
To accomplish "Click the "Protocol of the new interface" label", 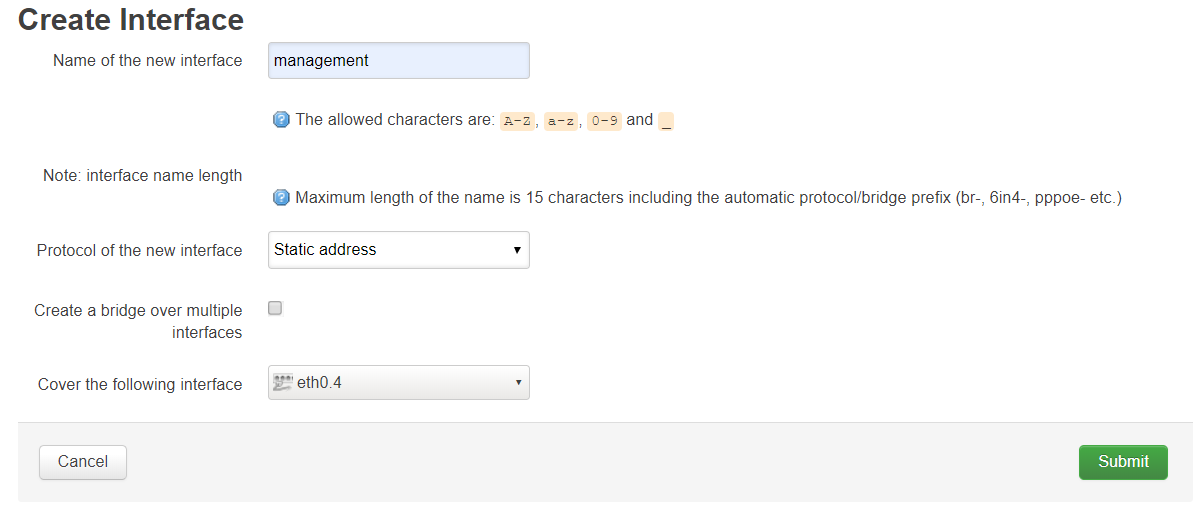I will (139, 250).
